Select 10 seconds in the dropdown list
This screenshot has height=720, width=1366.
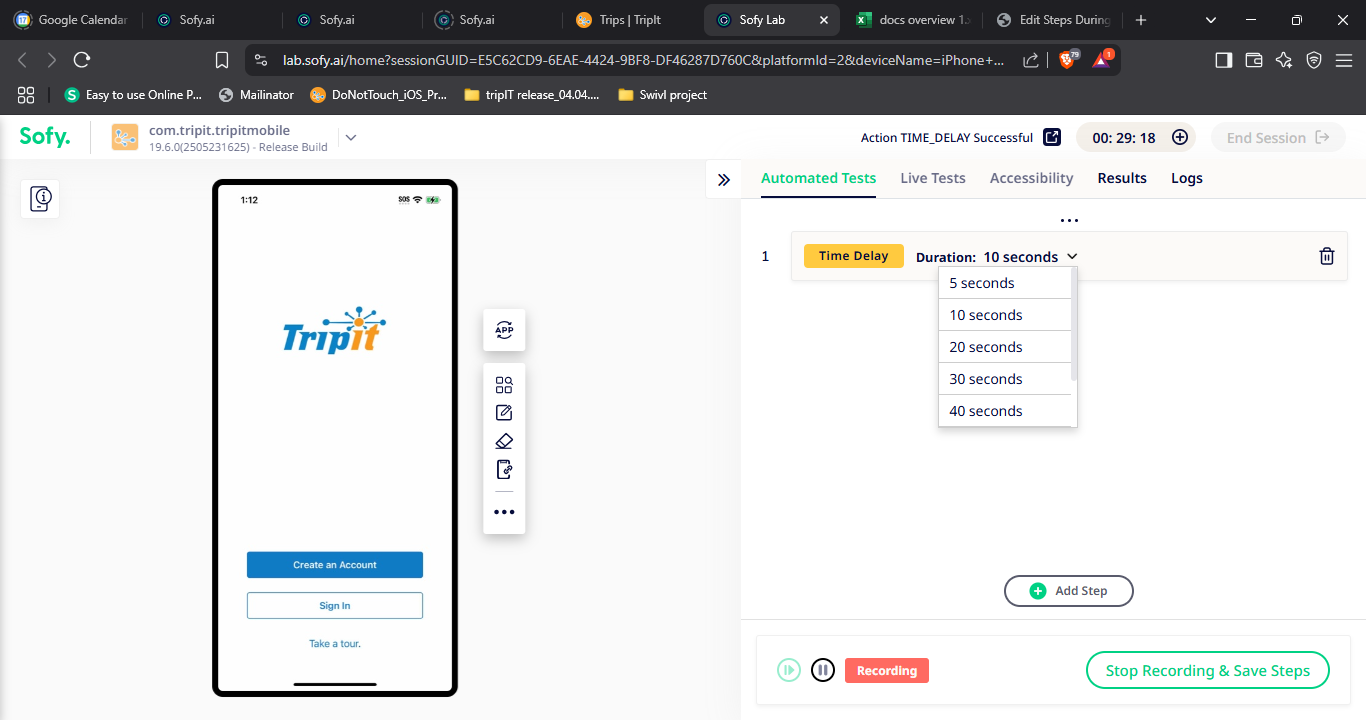[x=1005, y=315]
